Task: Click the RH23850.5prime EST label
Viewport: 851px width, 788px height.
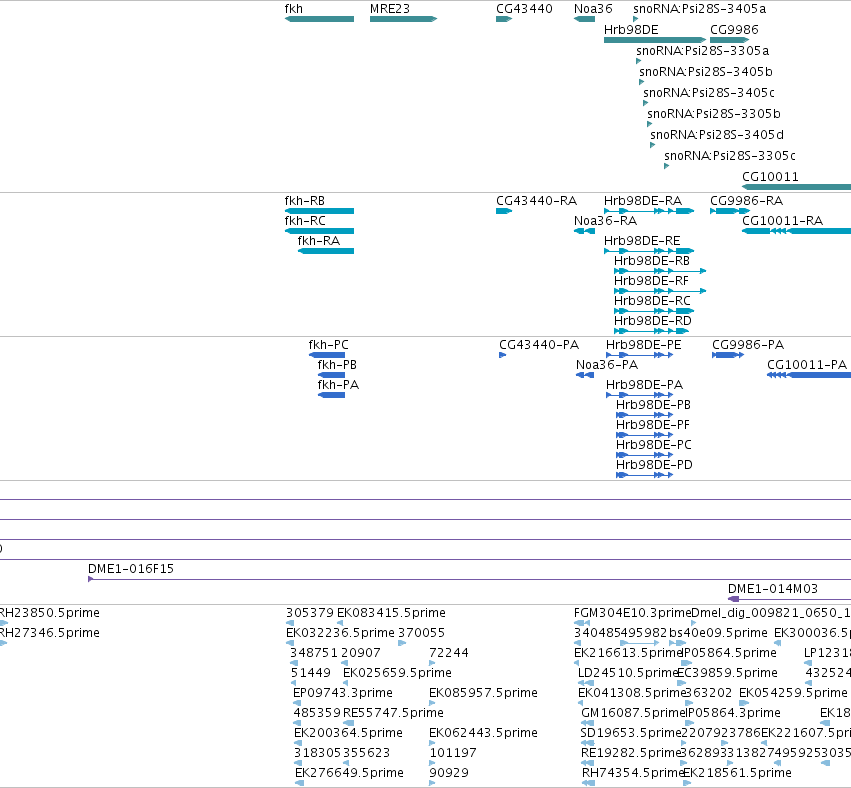Action: (49, 613)
